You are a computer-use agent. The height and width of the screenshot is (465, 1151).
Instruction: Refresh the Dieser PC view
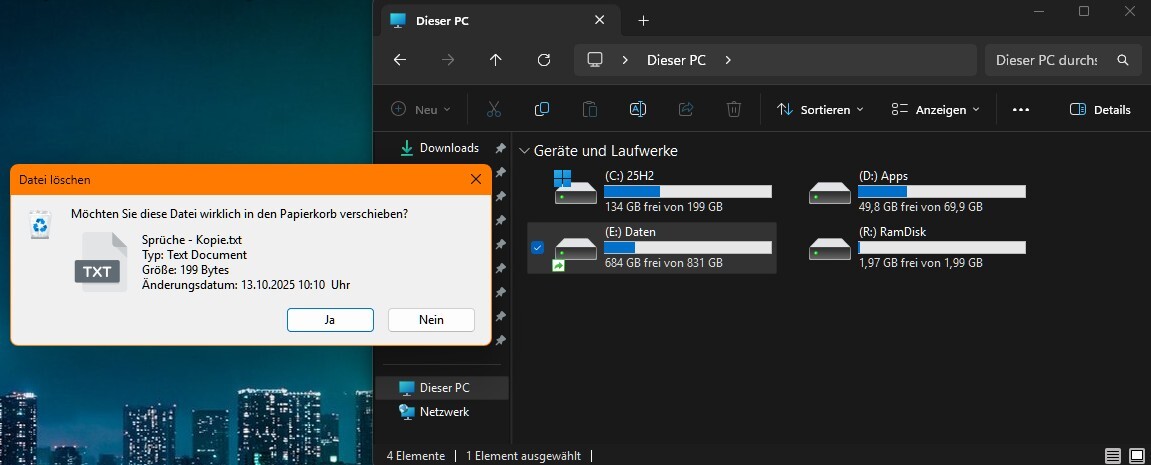(x=544, y=60)
